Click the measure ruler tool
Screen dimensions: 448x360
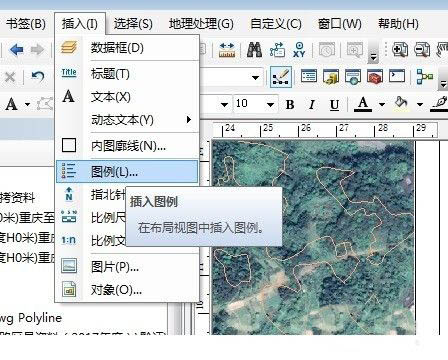click(x=227, y=50)
